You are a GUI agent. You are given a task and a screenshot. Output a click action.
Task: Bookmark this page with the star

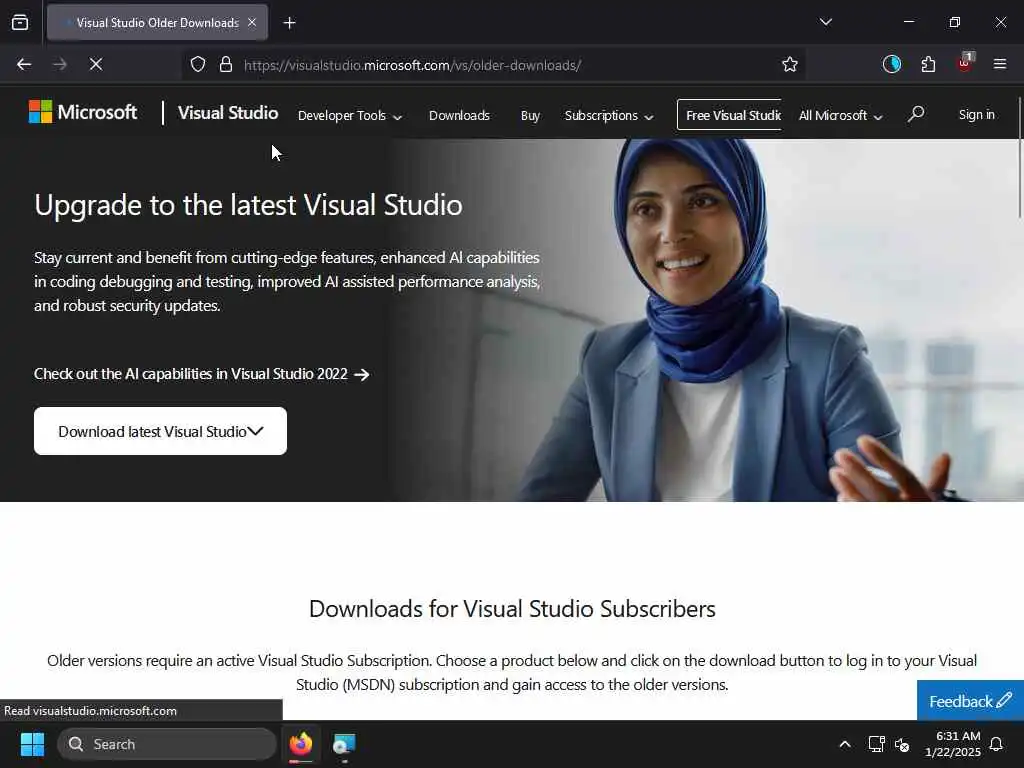tap(790, 64)
